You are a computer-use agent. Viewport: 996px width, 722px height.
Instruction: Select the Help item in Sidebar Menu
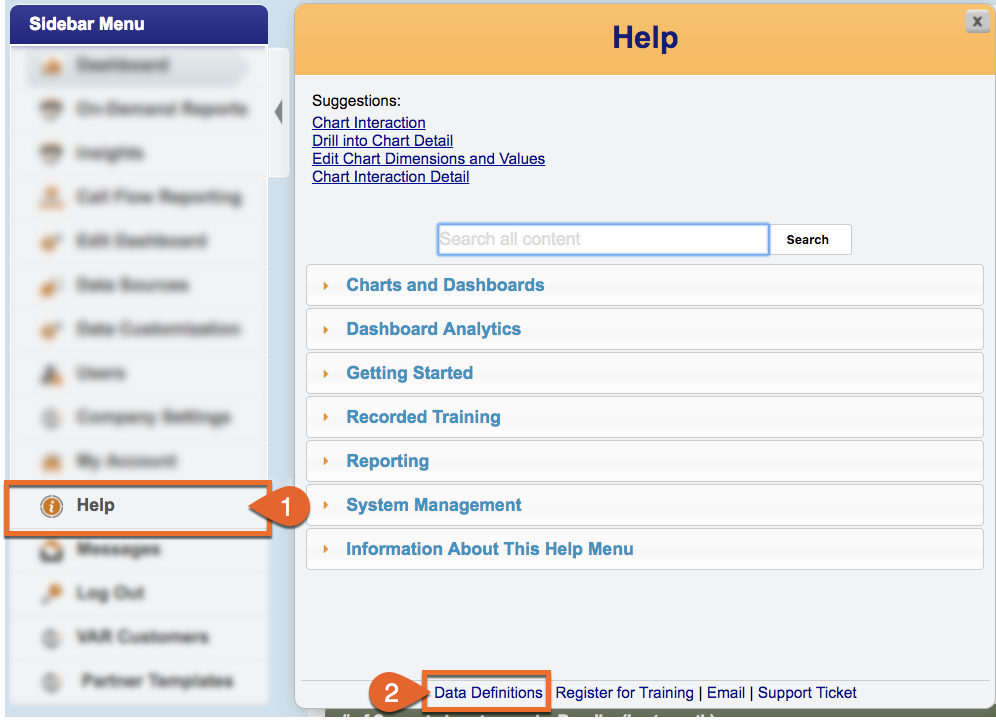(x=96, y=506)
